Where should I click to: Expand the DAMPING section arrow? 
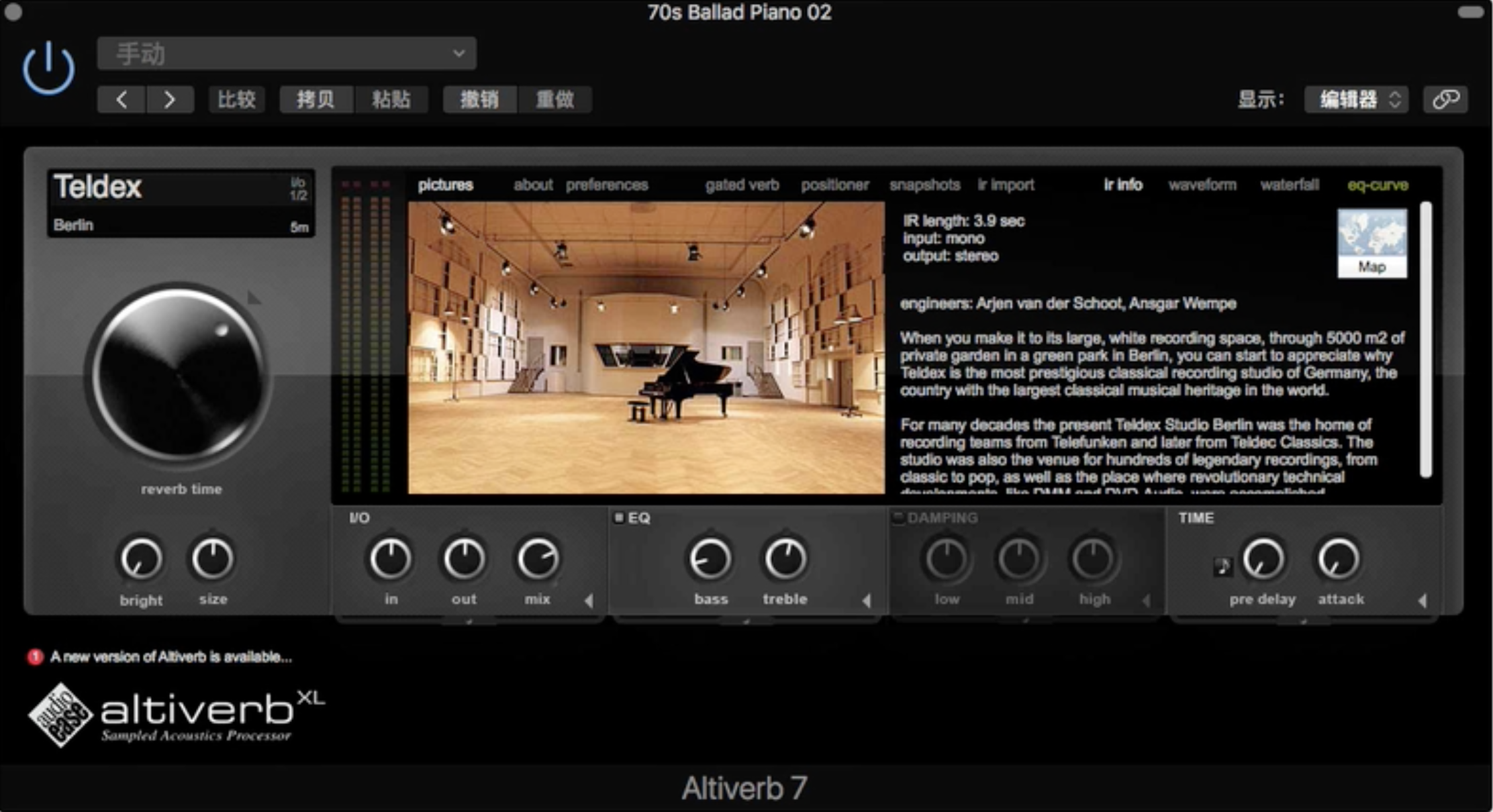(x=1147, y=601)
